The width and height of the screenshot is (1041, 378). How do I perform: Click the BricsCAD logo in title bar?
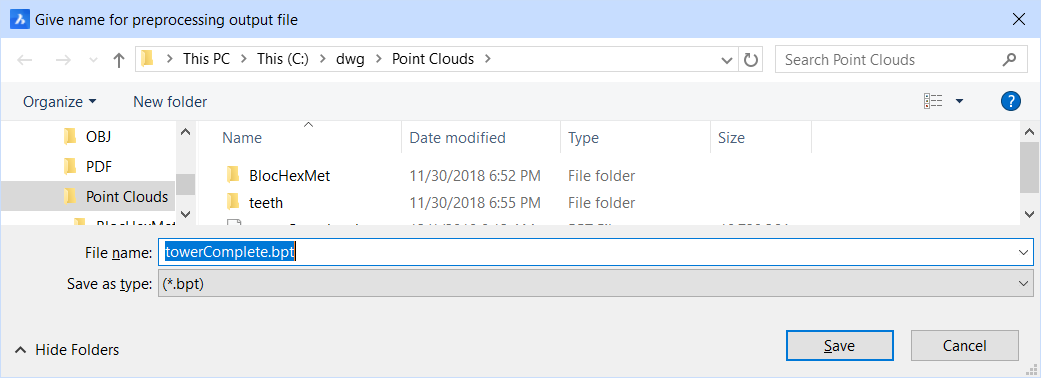[21, 19]
